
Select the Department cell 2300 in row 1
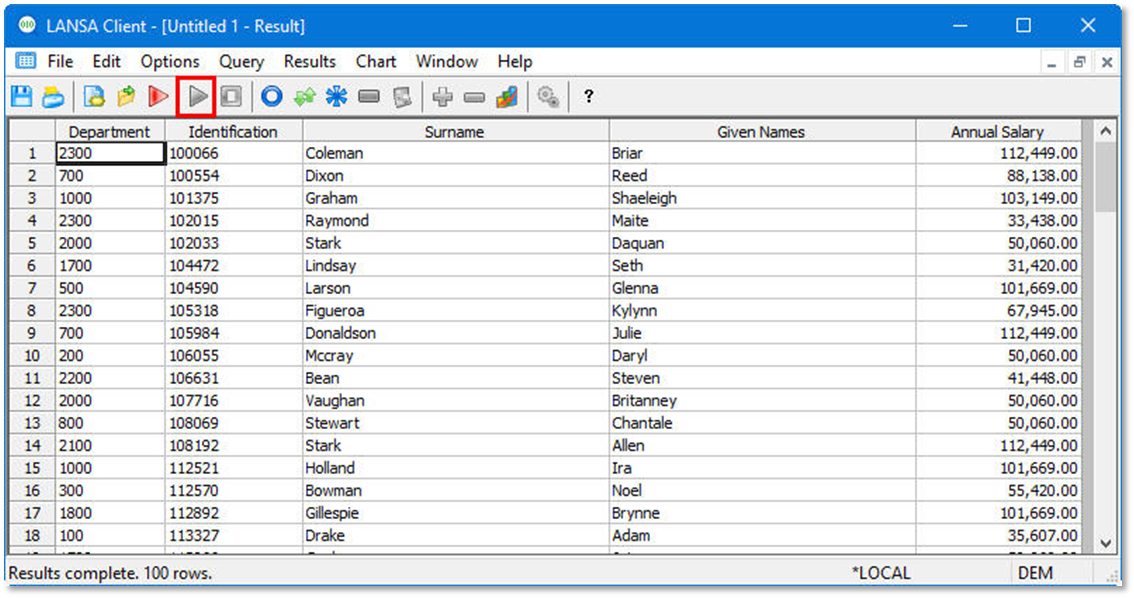[x=111, y=153]
